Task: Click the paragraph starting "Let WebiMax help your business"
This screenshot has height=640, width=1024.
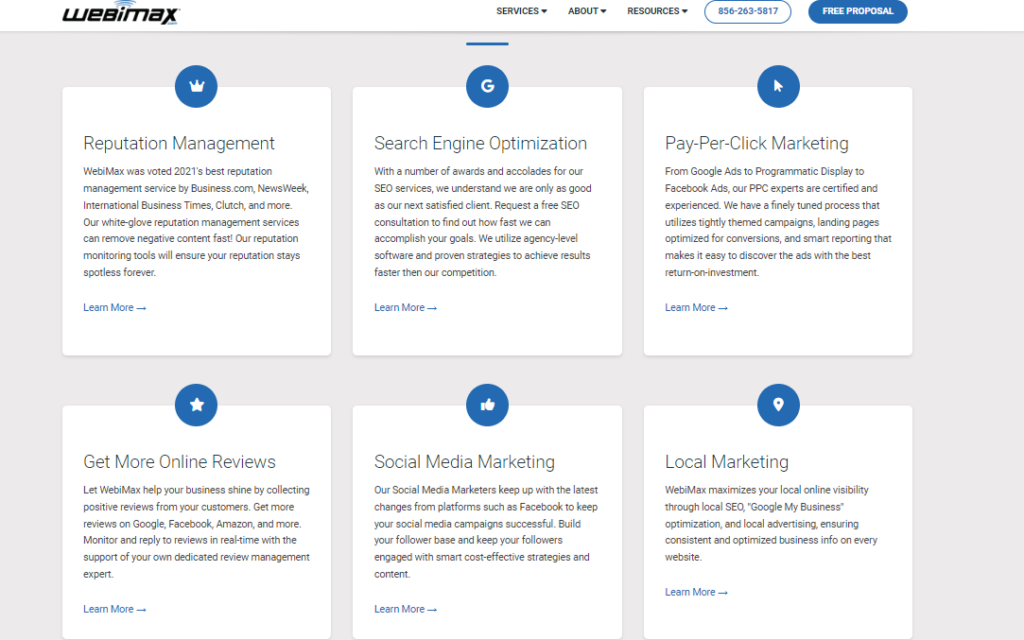Action: pyautogui.click(x=197, y=532)
